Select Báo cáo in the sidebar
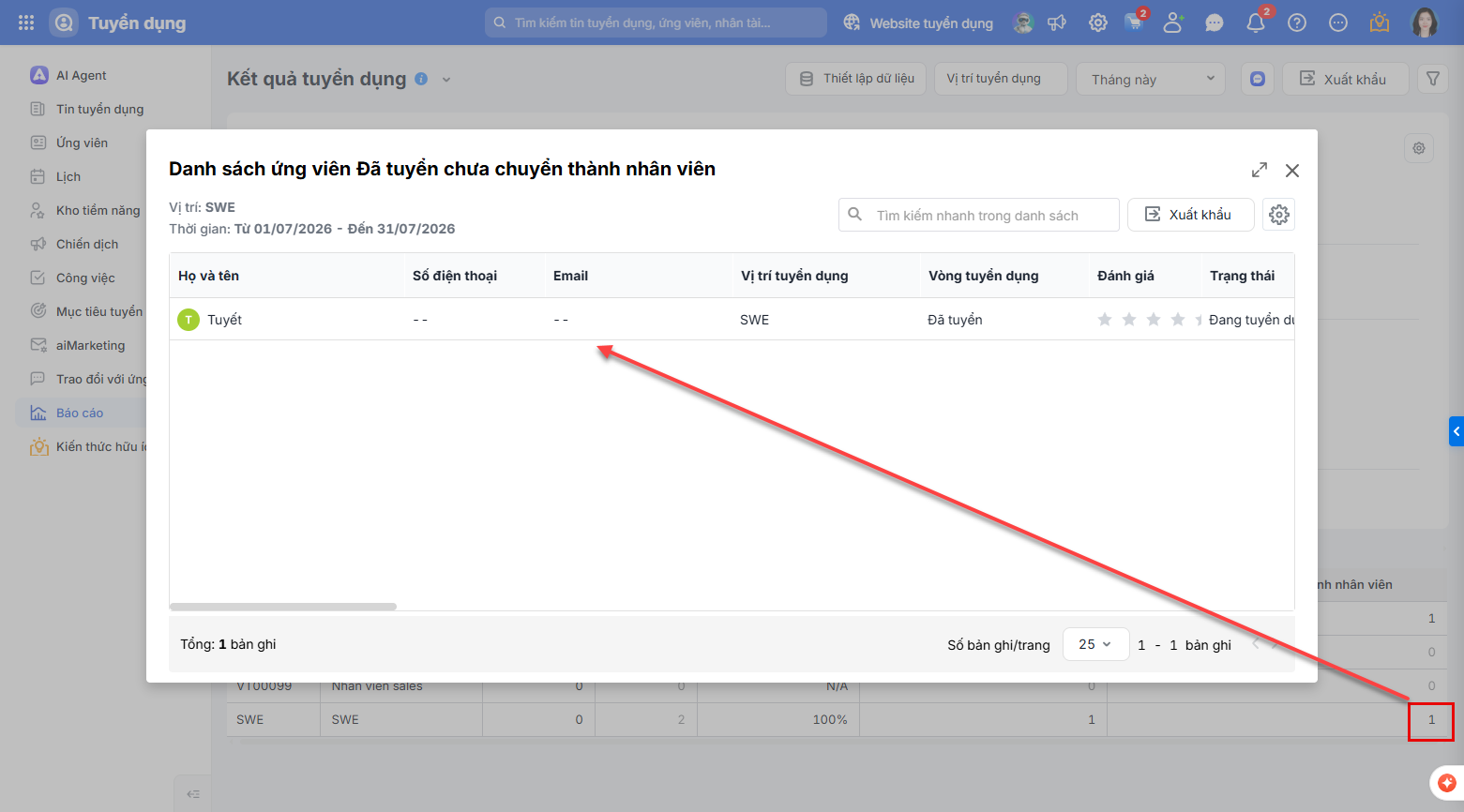This screenshot has width=1464, height=812. click(x=80, y=413)
